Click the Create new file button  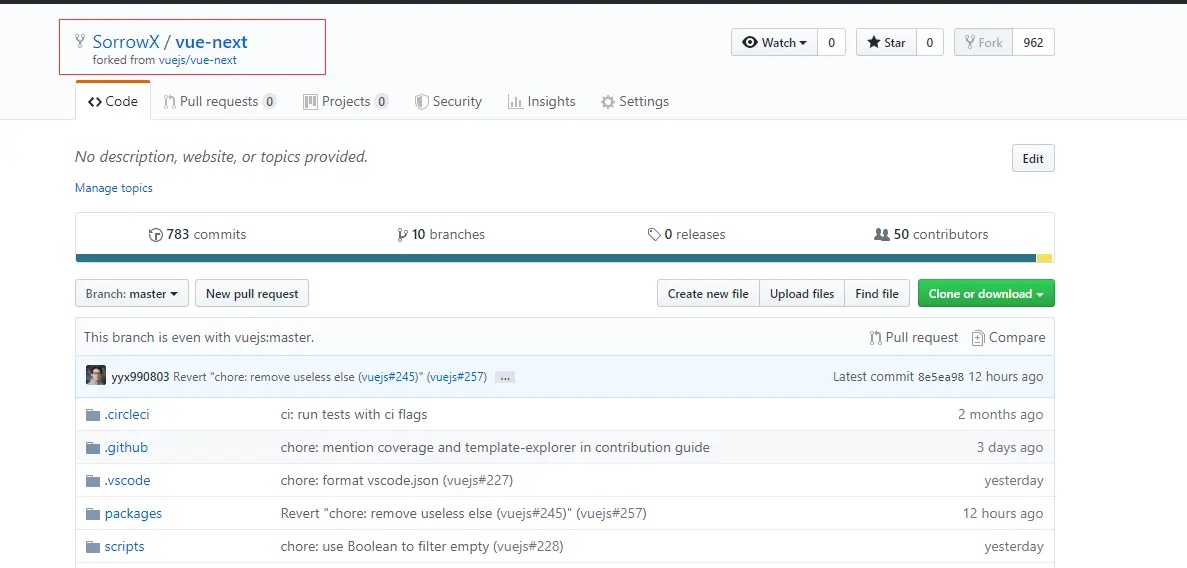708,293
